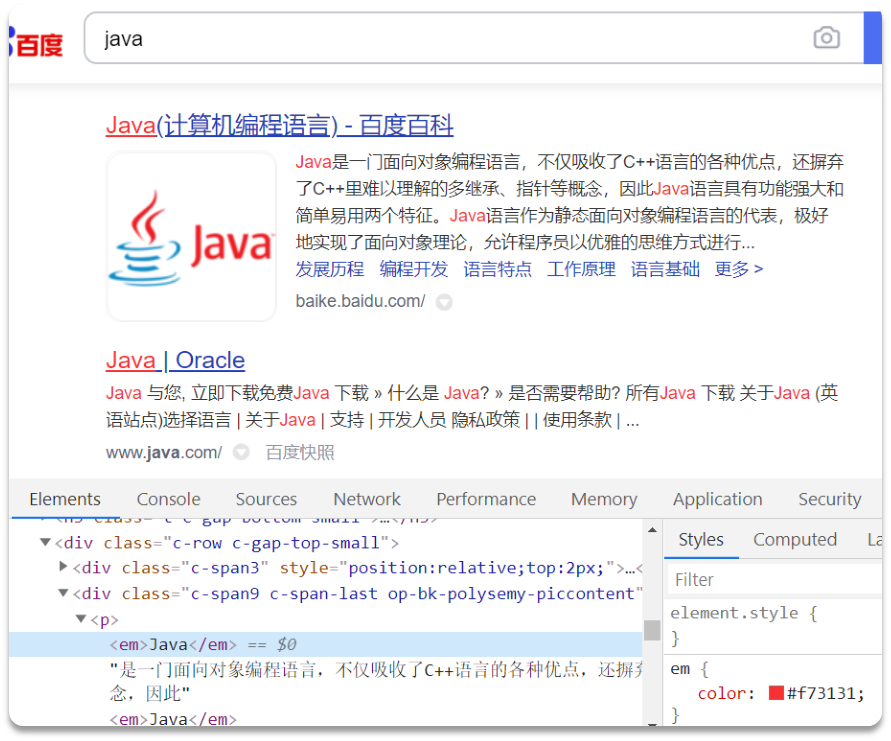Click the blue search button
891x741 pixels.
coord(873,38)
